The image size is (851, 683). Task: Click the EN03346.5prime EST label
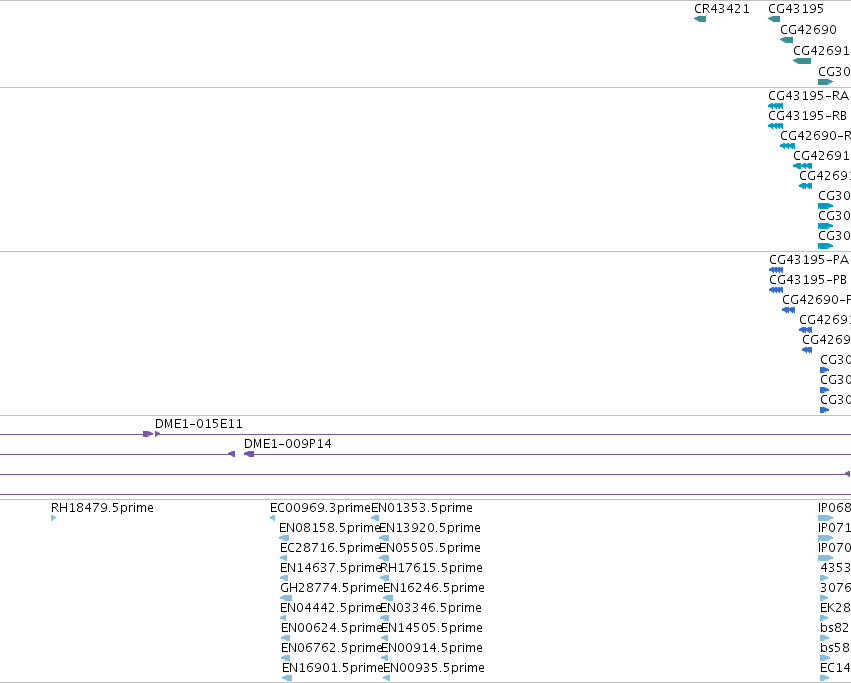(x=431, y=609)
